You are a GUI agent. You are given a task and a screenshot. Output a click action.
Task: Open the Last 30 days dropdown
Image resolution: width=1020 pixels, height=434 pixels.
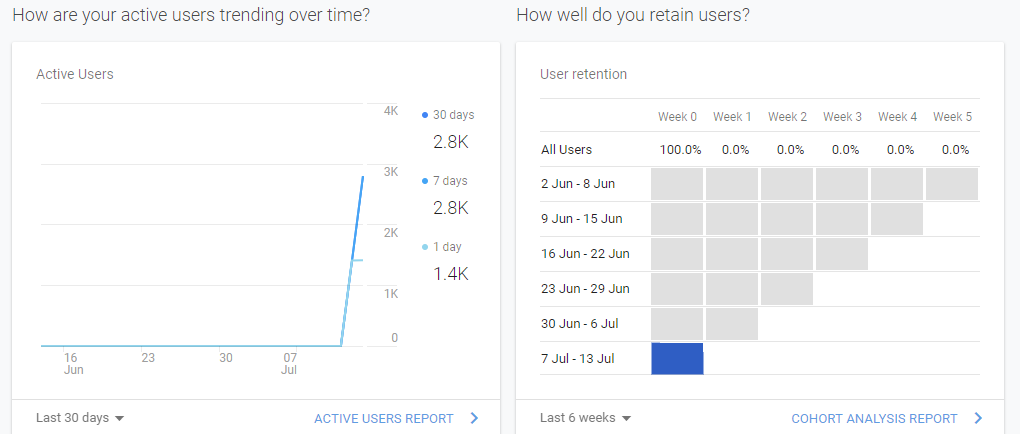click(x=80, y=418)
